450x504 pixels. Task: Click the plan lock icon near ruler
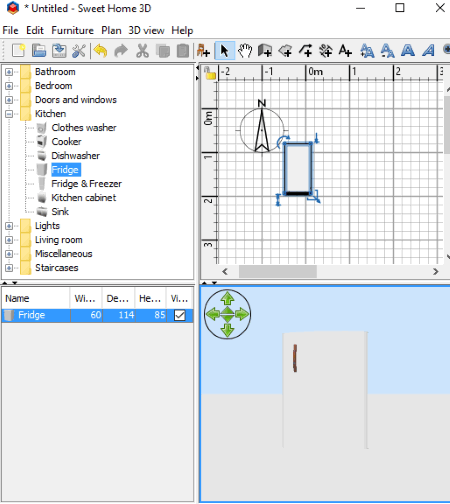point(210,73)
